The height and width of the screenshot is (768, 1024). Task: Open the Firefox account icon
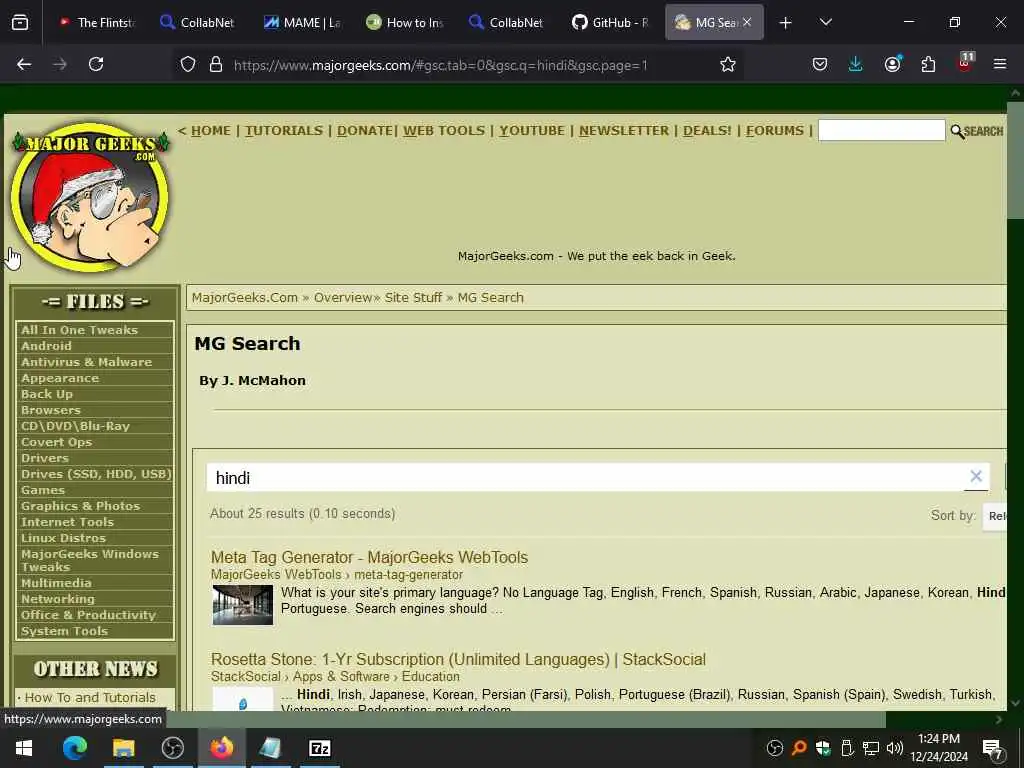point(892,64)
